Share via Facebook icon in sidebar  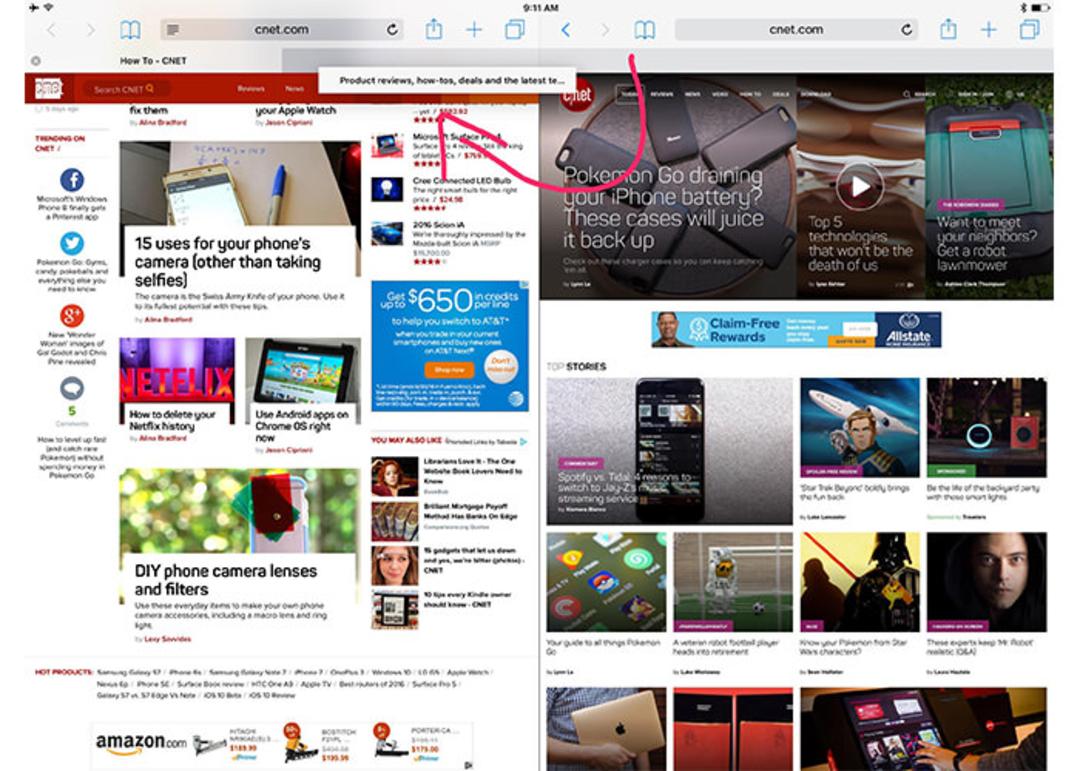tap(72, 180)
